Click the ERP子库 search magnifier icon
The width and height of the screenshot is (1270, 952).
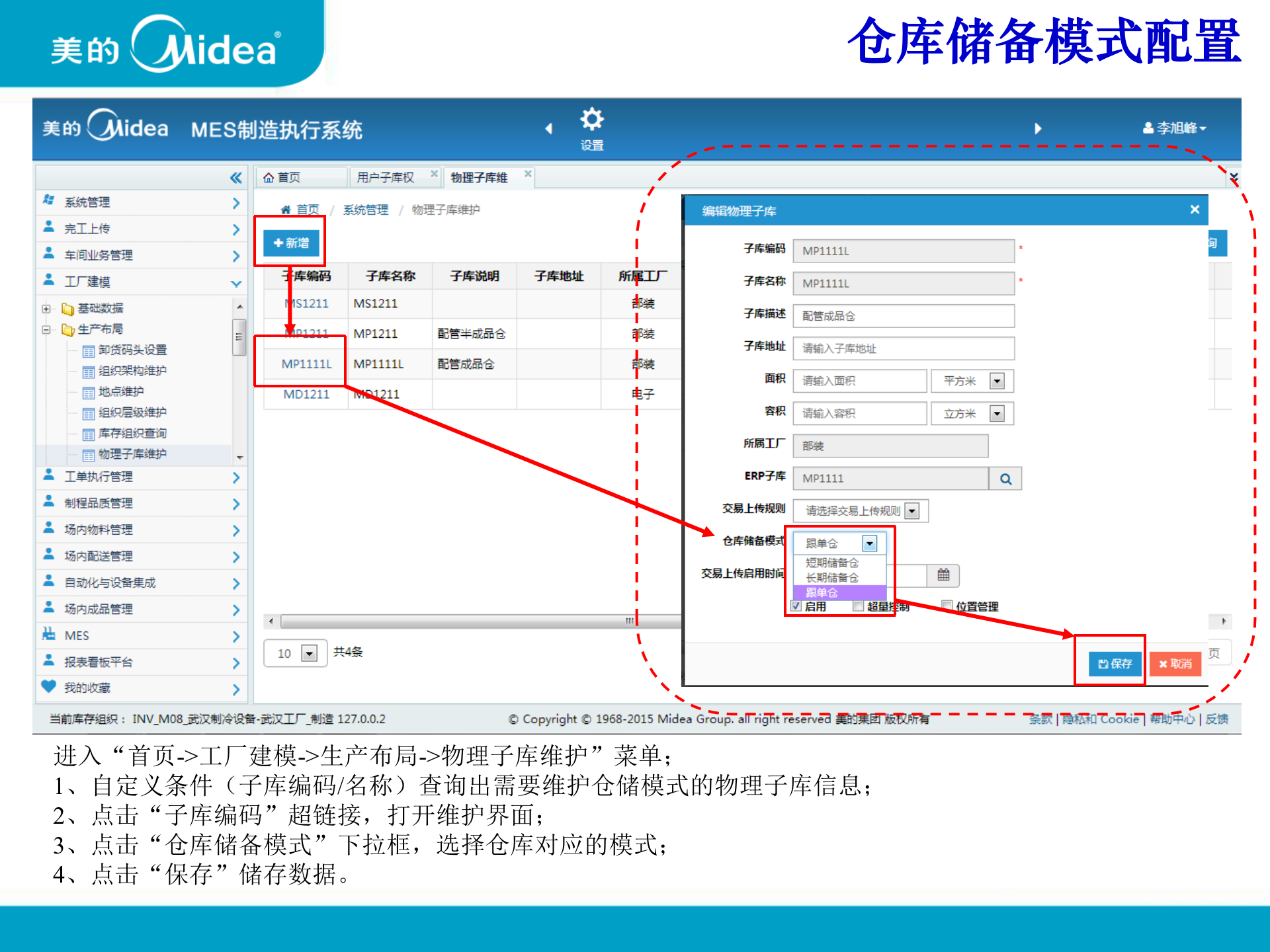pyautogui.click(x=1005, y=478)
